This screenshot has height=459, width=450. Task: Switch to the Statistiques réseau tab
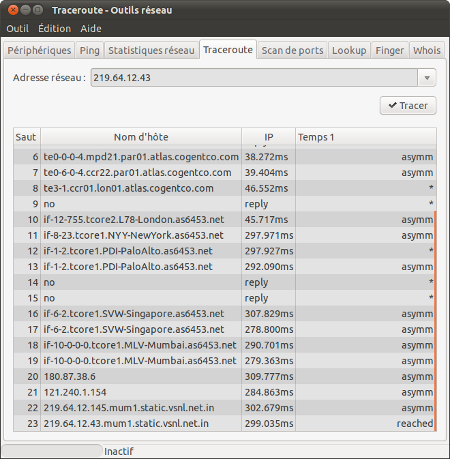tap(151, 50)
